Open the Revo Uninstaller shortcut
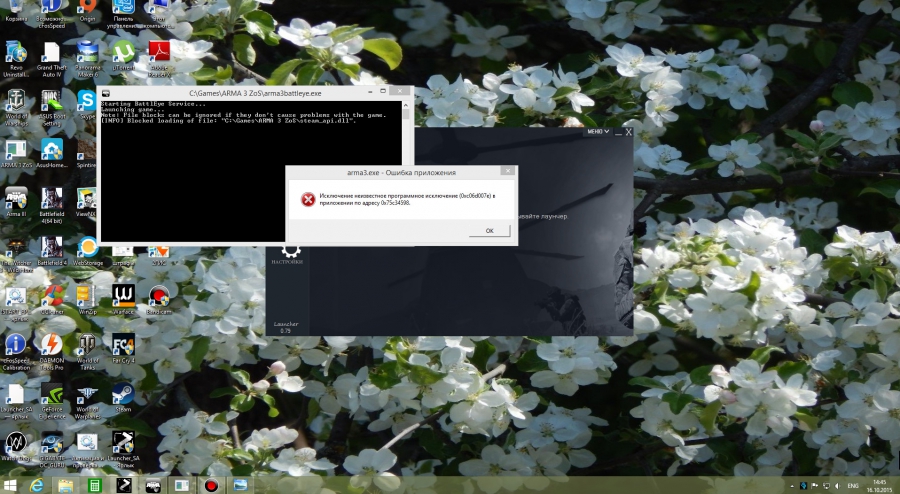900x494 pixels. click(x=16, y=60)
